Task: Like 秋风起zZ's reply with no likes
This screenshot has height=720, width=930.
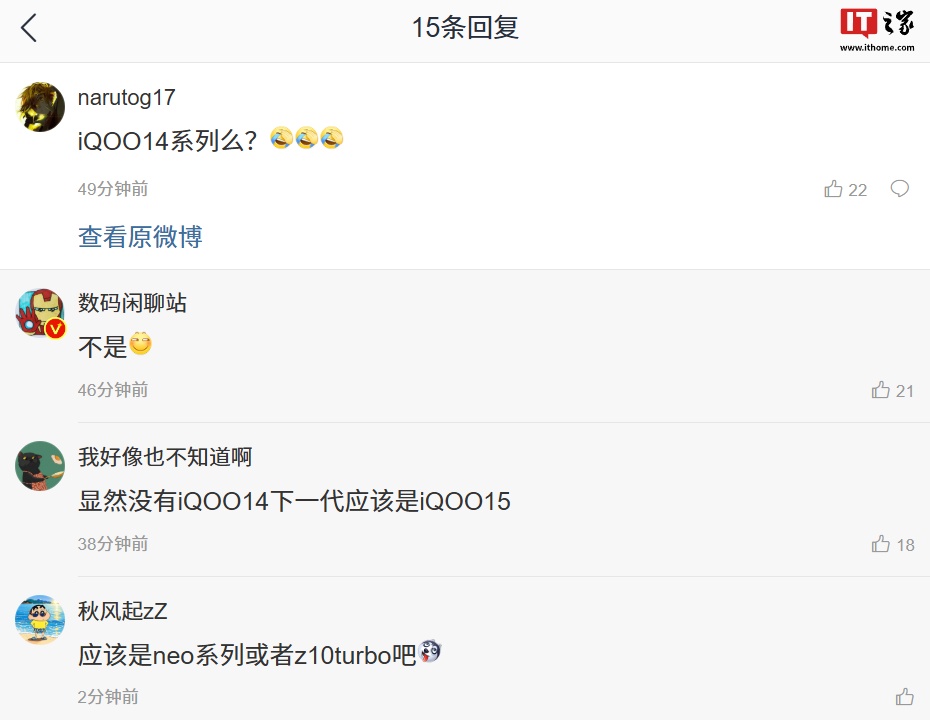Action: pyautogui.click(x=904, y=697)
